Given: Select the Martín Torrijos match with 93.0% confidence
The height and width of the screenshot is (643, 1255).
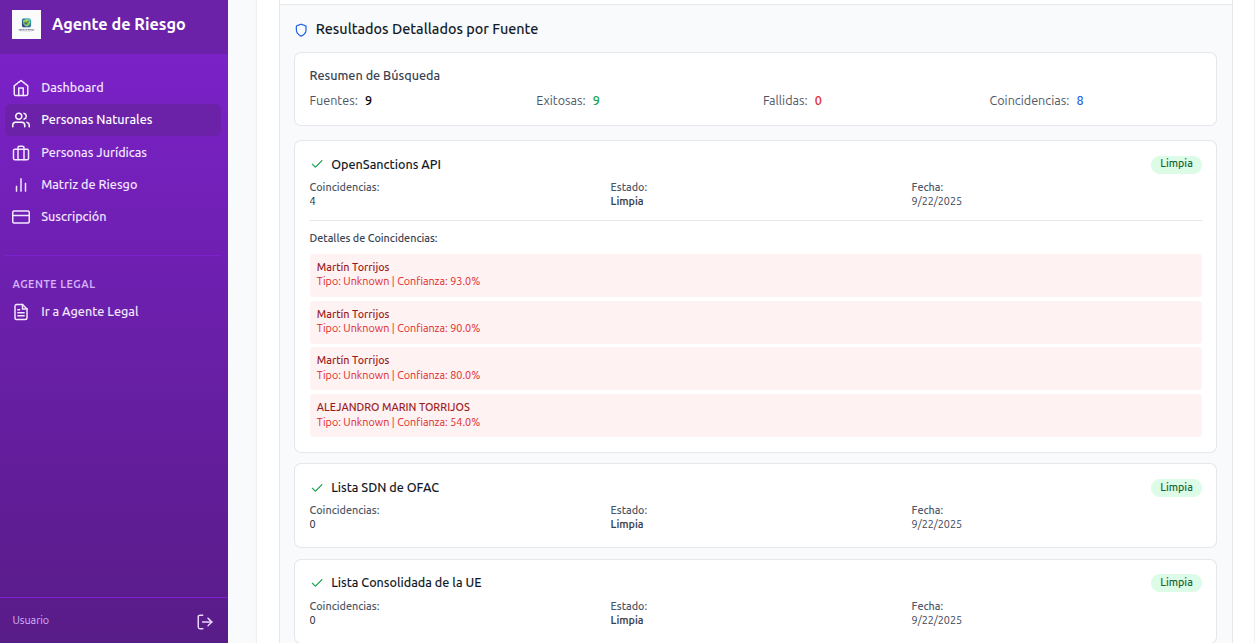Looking at the screenshot, I should (x=757, y=273).
